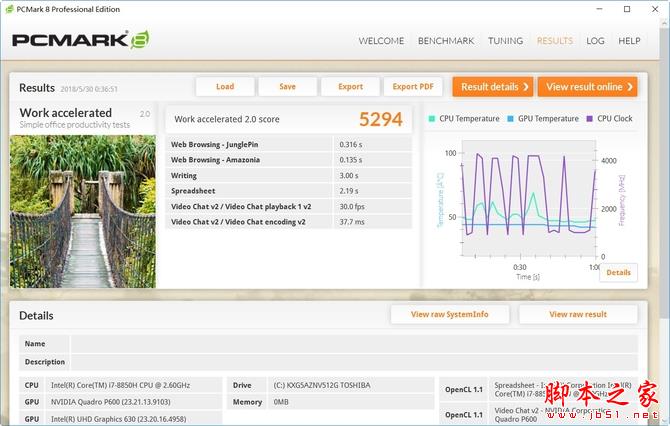Click the TOSHIBA drive entry
Screen dimensions: 670x426
point(322,385)
